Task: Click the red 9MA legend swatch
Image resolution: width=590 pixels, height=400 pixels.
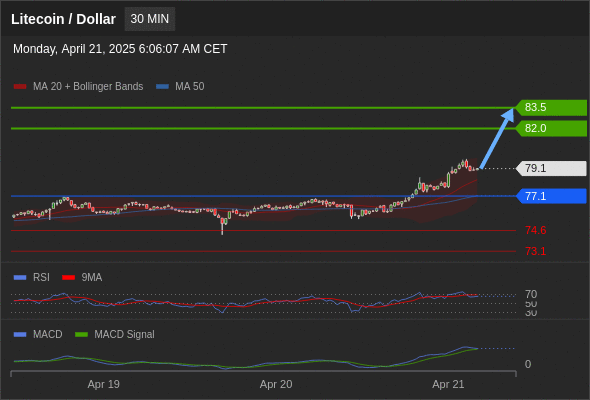Action: [68, 278]
